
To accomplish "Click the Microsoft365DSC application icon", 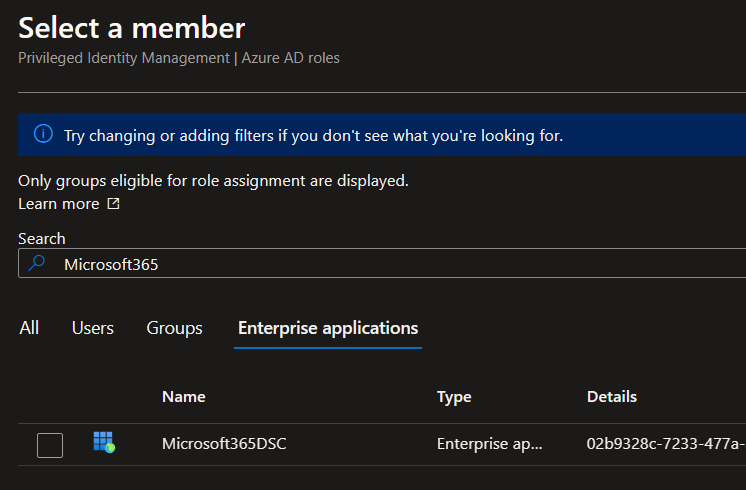I will (104, 442).
